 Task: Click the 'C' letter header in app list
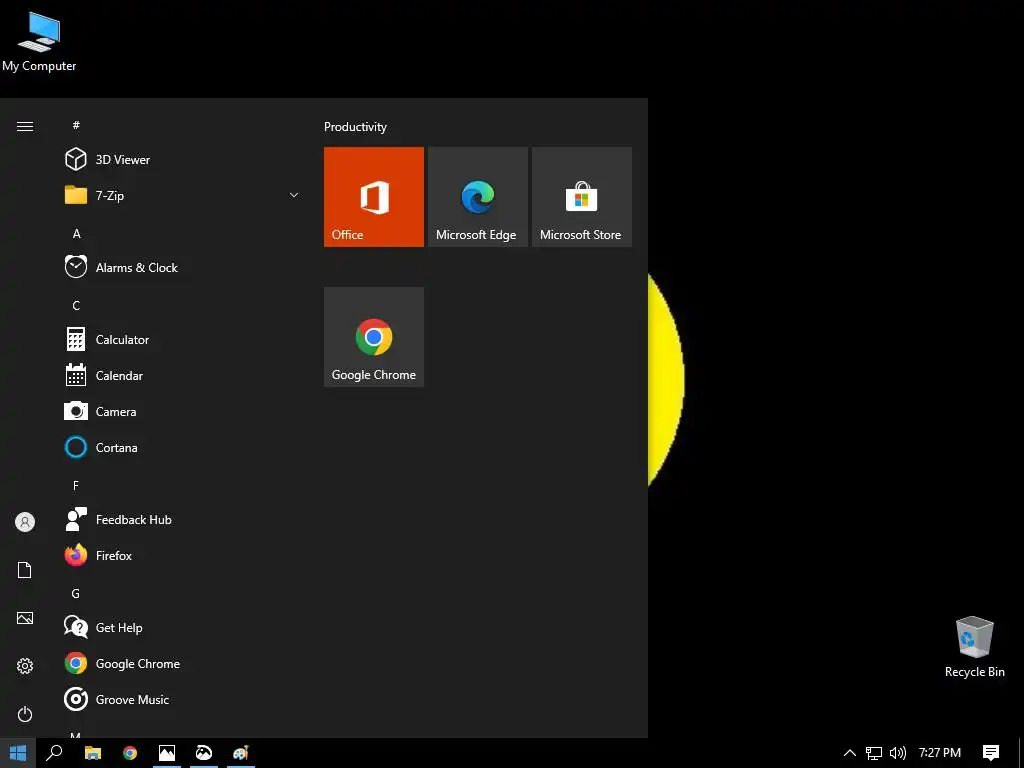click(76, 306)
